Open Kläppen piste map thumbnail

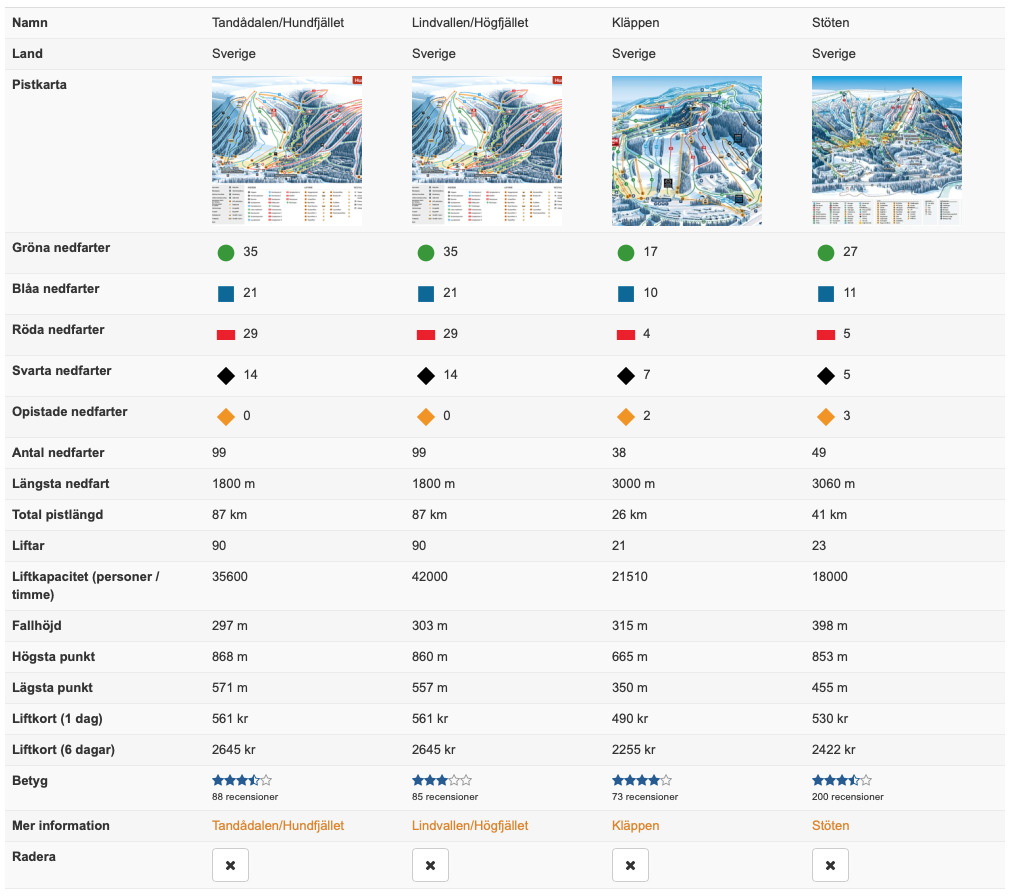pos(687,150)
